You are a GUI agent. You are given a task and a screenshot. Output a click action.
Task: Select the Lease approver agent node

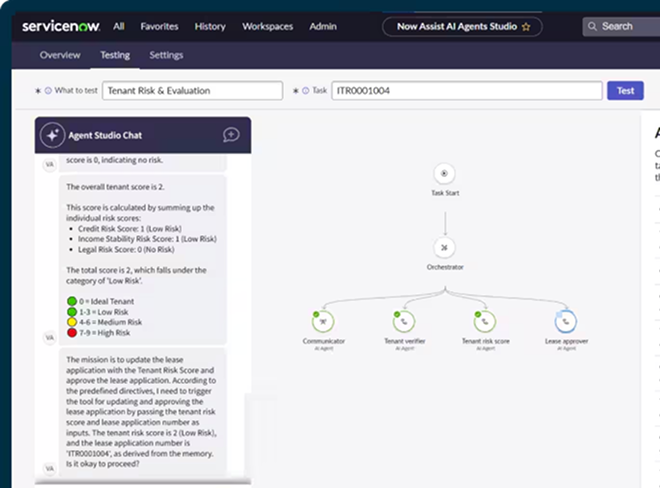[x=566, y=322]
